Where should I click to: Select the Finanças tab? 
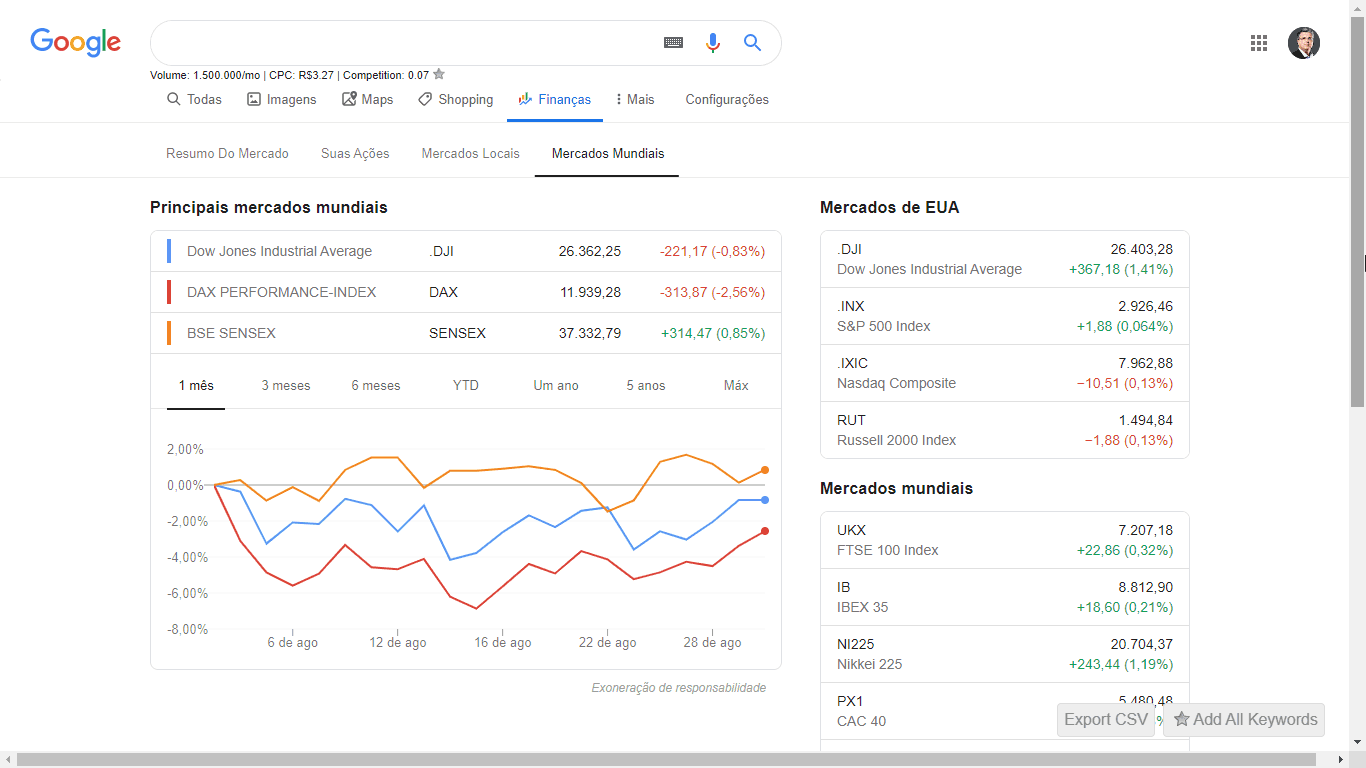click(x=555, y=99)
